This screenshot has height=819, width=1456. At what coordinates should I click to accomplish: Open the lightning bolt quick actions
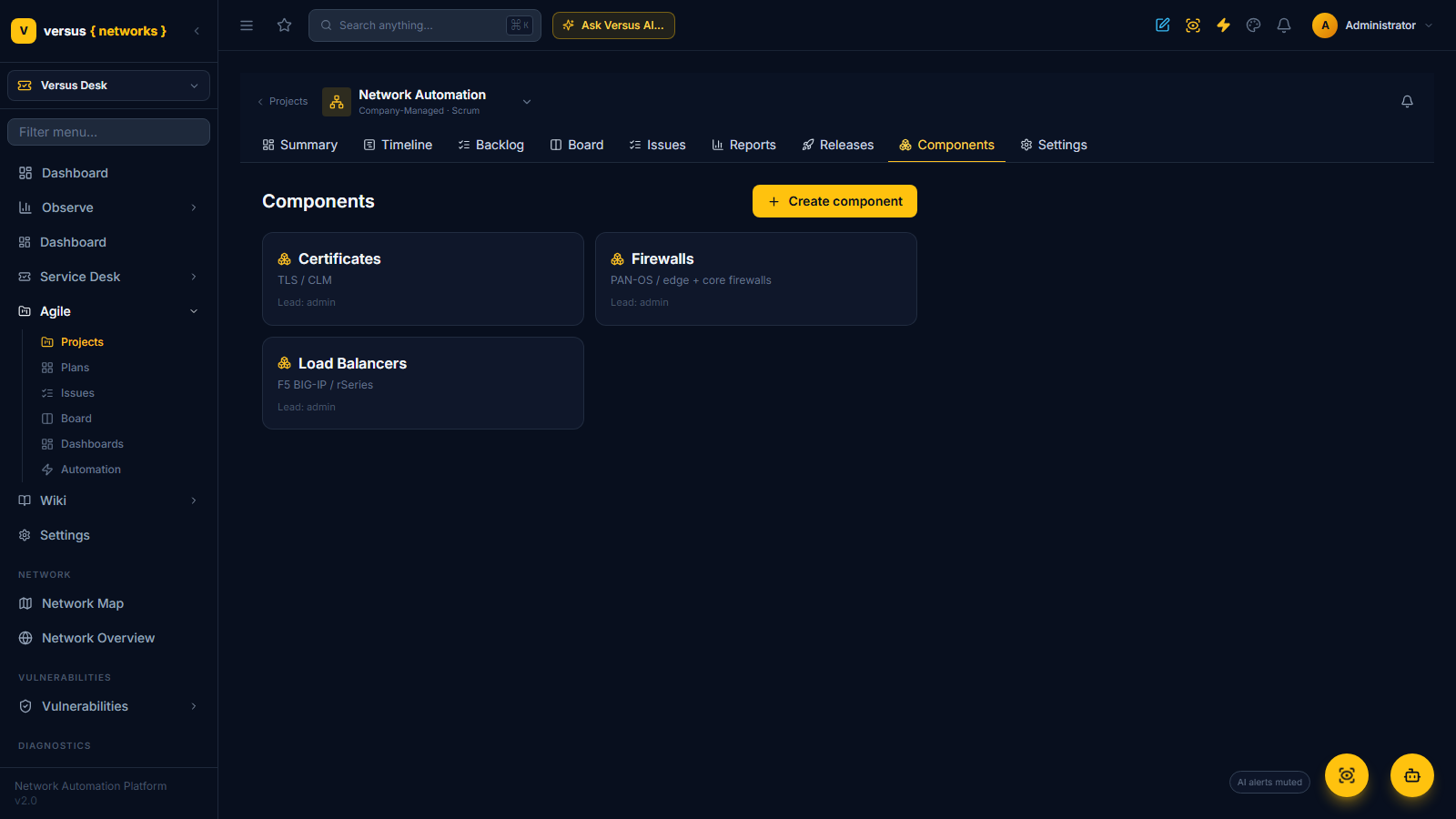1223,25
